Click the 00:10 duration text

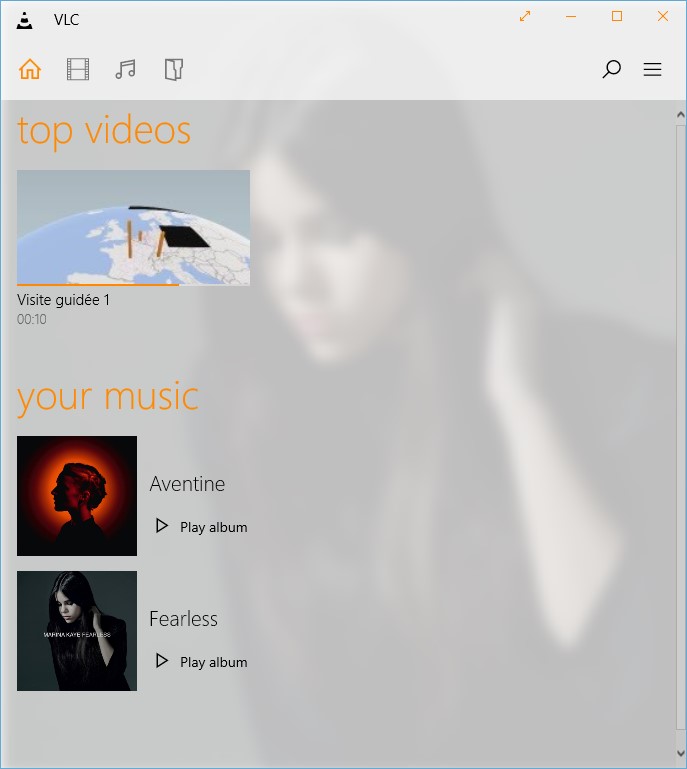coord(32,319)
